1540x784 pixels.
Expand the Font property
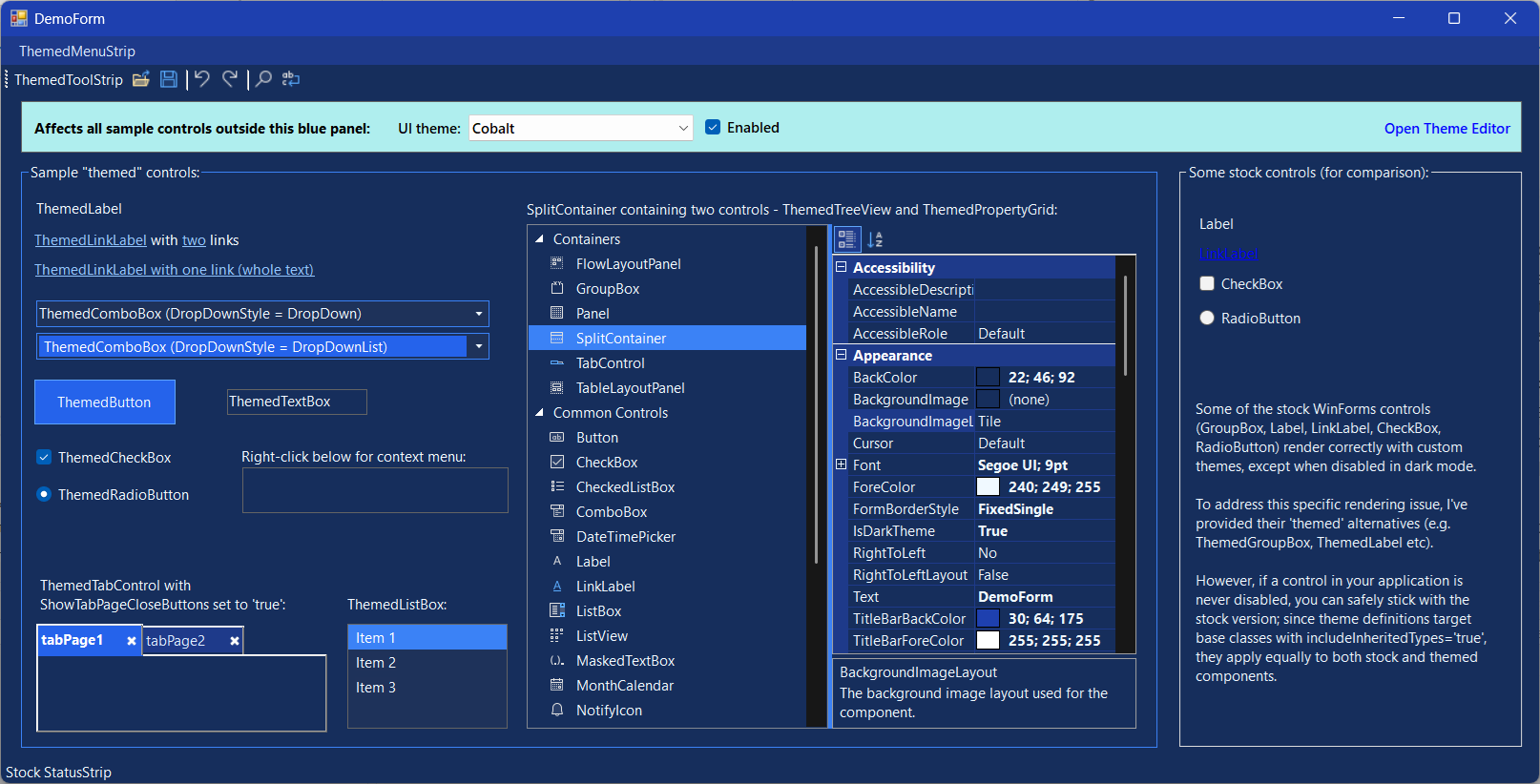[x=842, y=464]
